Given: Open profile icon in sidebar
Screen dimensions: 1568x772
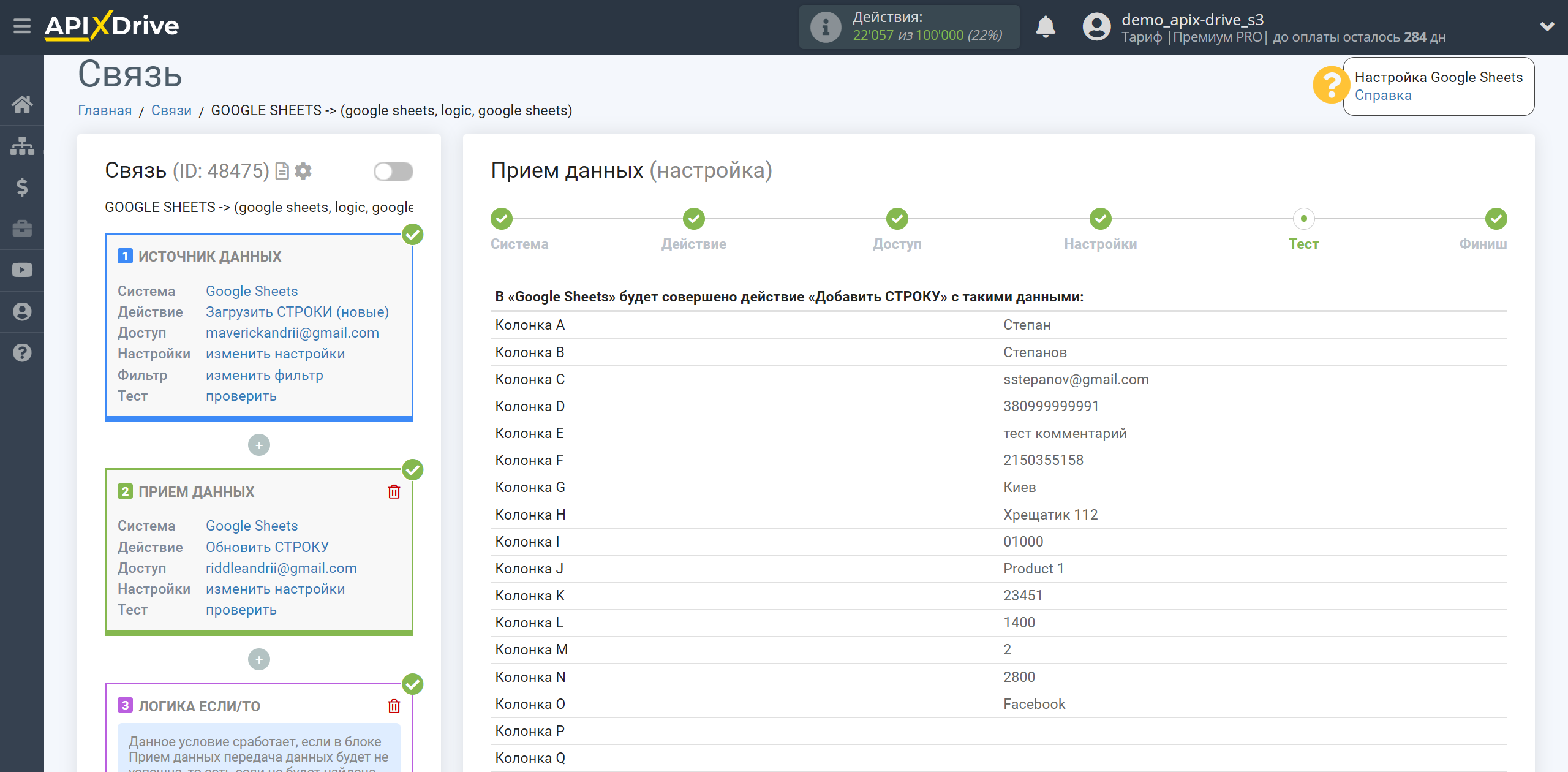Looking at the screenshot, I should tap(22, 312).
